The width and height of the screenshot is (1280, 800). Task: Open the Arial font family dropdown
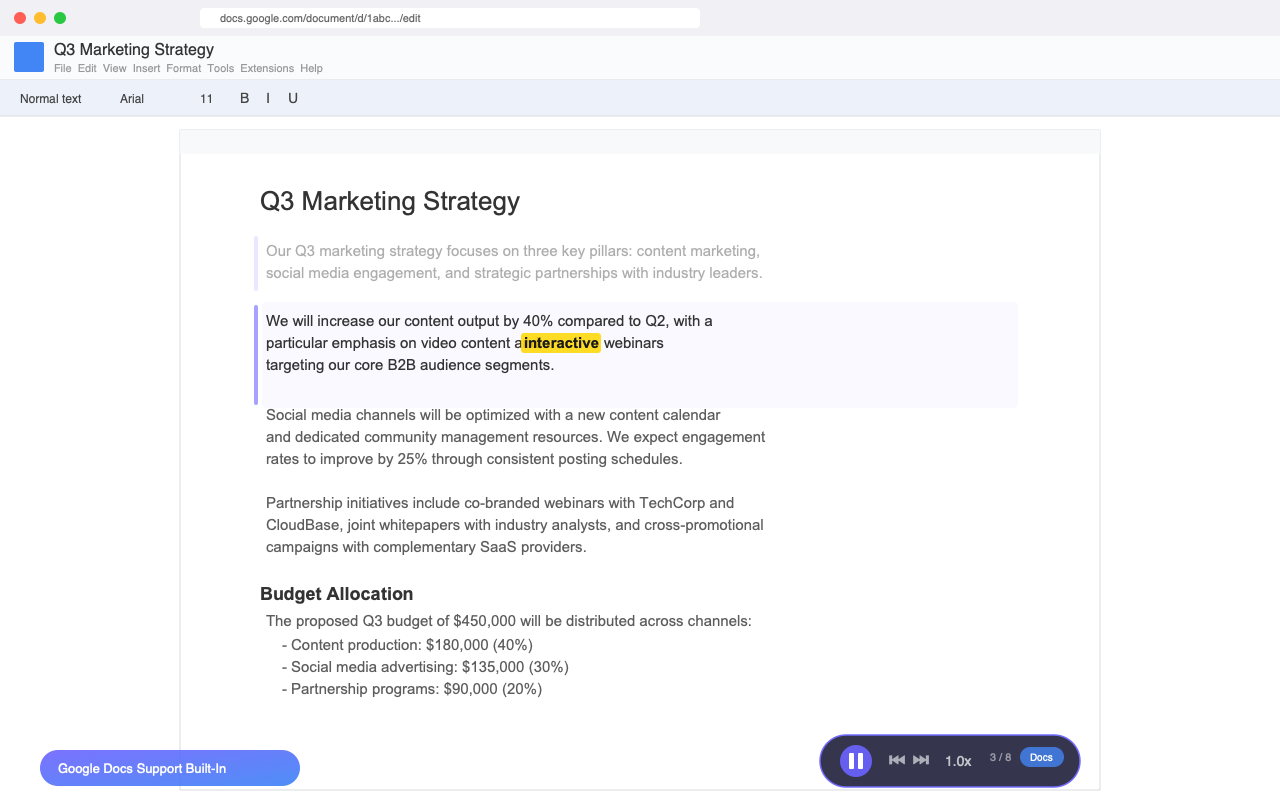[x=131, y=98]
